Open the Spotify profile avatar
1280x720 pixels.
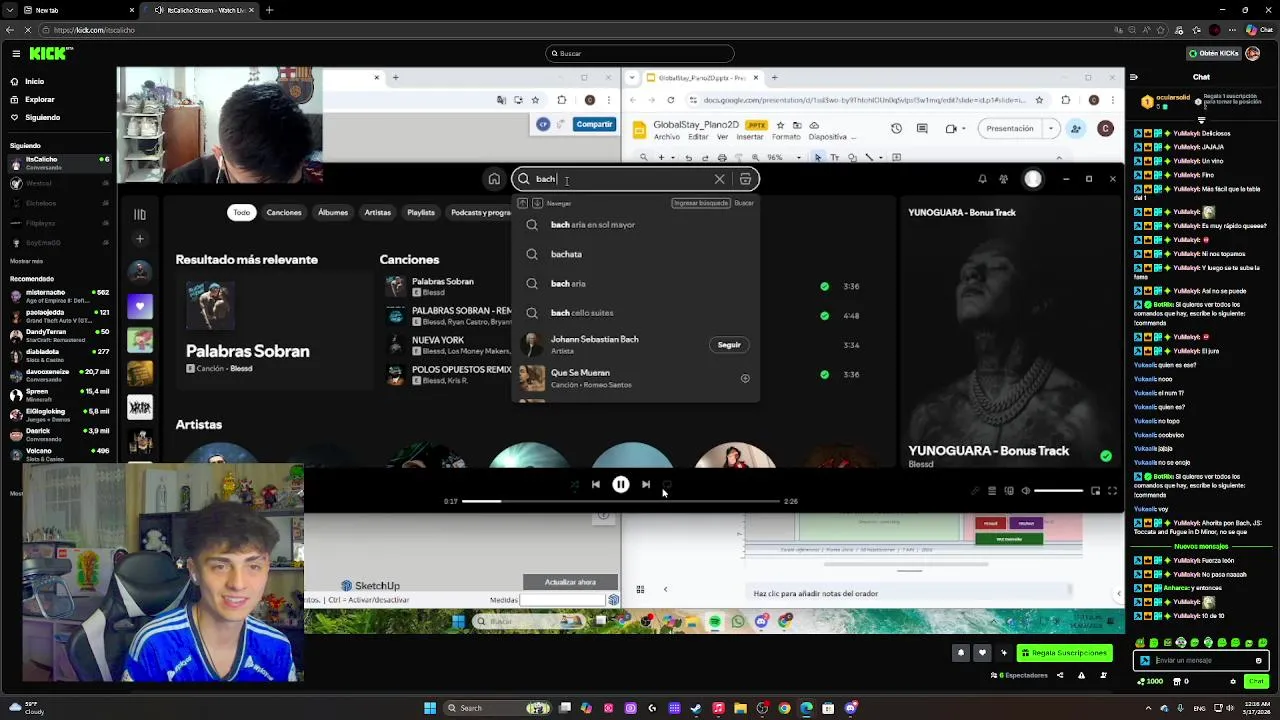(1033, 179)
